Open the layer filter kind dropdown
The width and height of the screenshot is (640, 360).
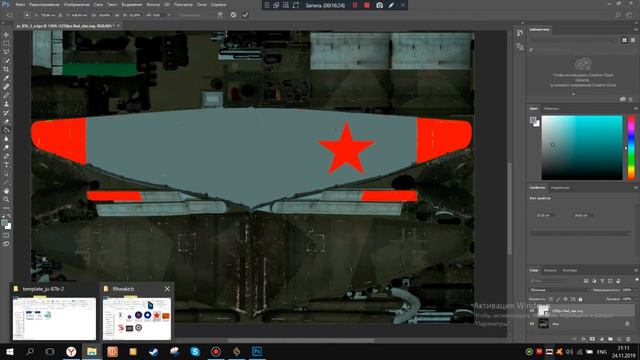click(555, 281)
